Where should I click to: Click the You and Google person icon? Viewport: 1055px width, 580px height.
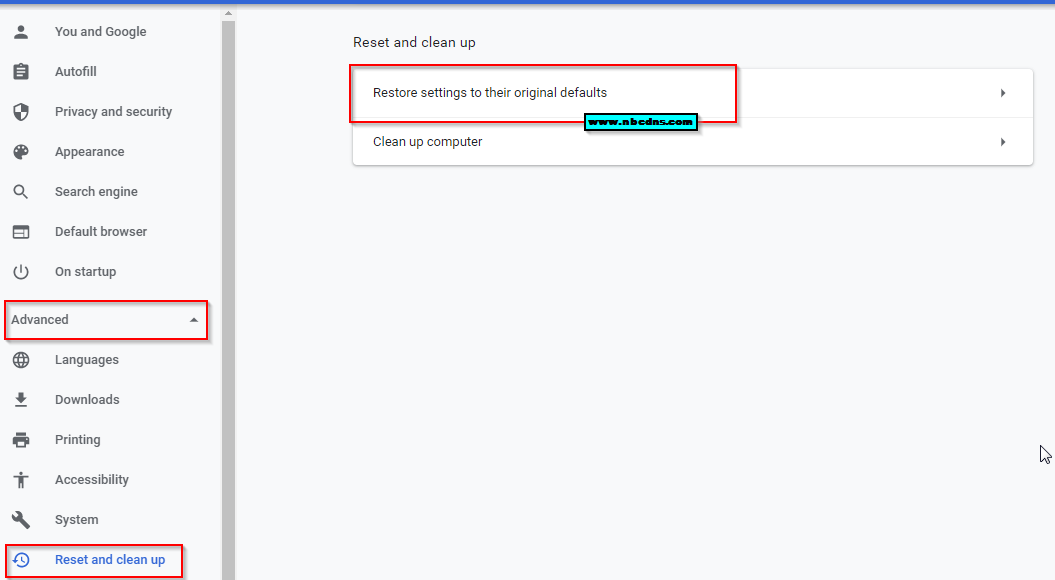tap(21, 32)
